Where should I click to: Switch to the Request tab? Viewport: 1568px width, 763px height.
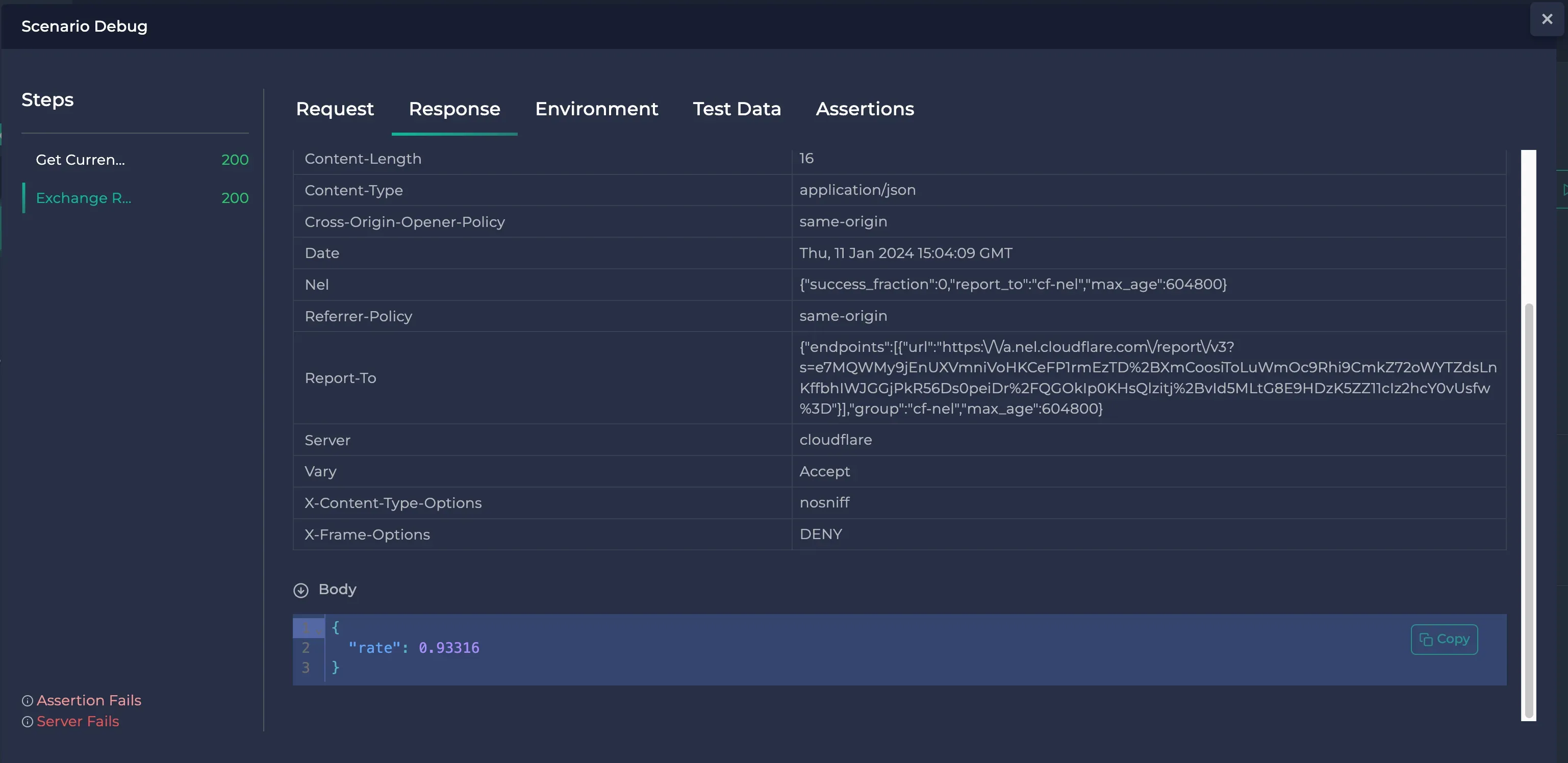point(334,109)
